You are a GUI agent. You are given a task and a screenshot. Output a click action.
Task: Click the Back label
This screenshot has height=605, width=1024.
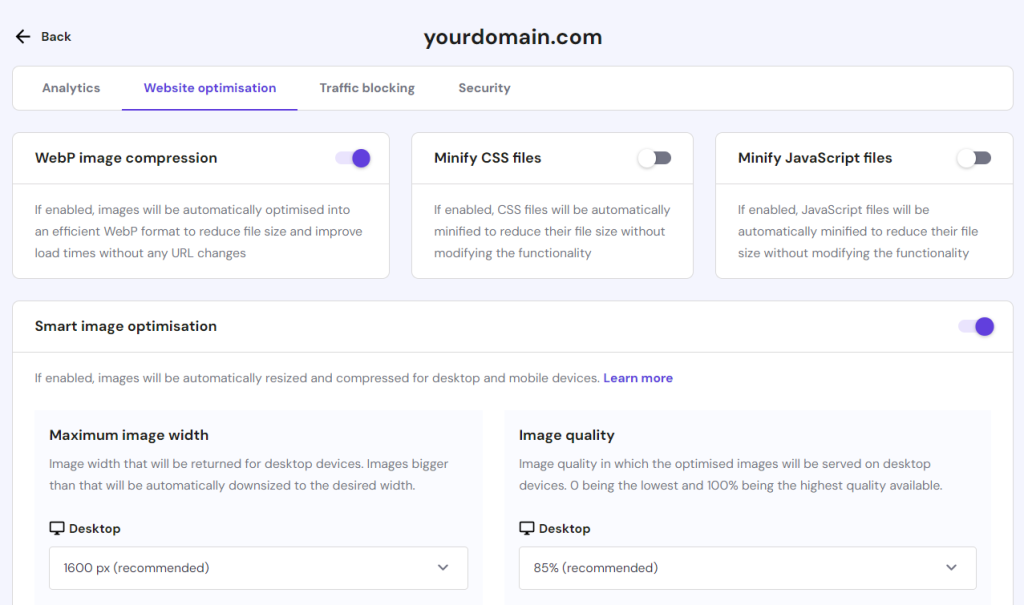pyautogui.click(x=55, y=36)
